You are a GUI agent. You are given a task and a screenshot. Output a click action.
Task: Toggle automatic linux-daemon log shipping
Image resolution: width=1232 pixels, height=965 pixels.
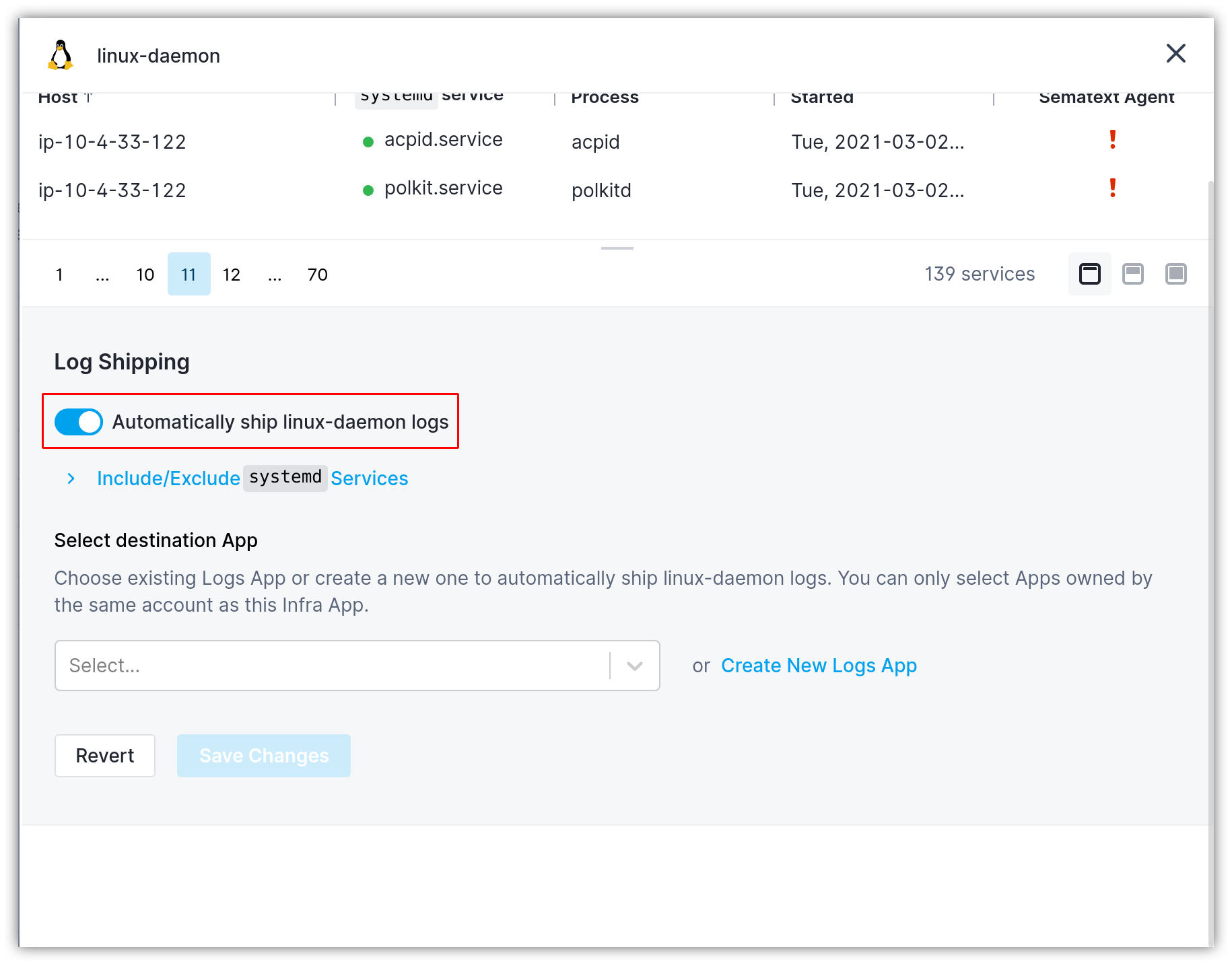[x=79, y=422]
